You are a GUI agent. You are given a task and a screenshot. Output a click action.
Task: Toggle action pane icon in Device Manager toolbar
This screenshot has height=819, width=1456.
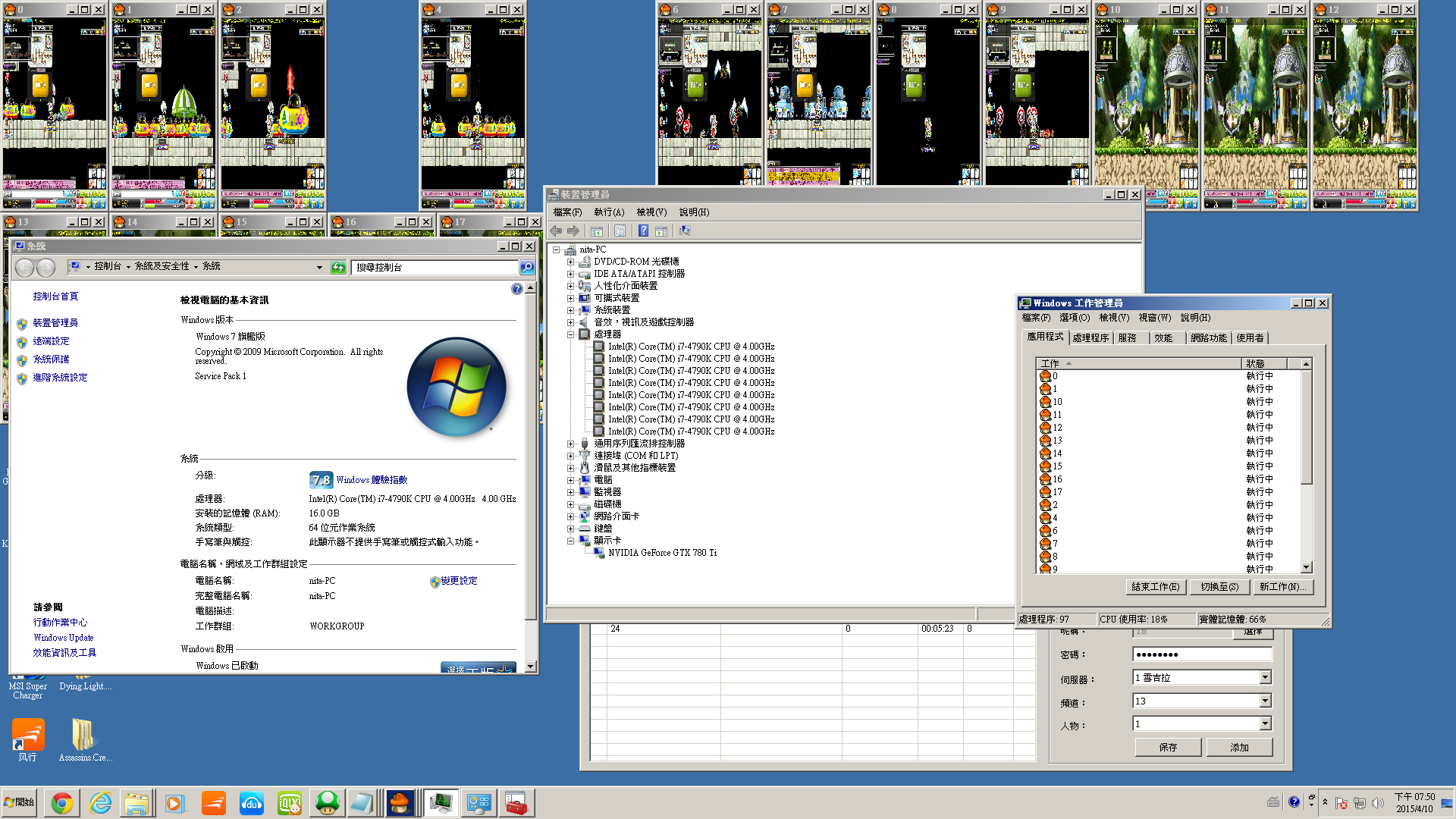click(661, 231)
